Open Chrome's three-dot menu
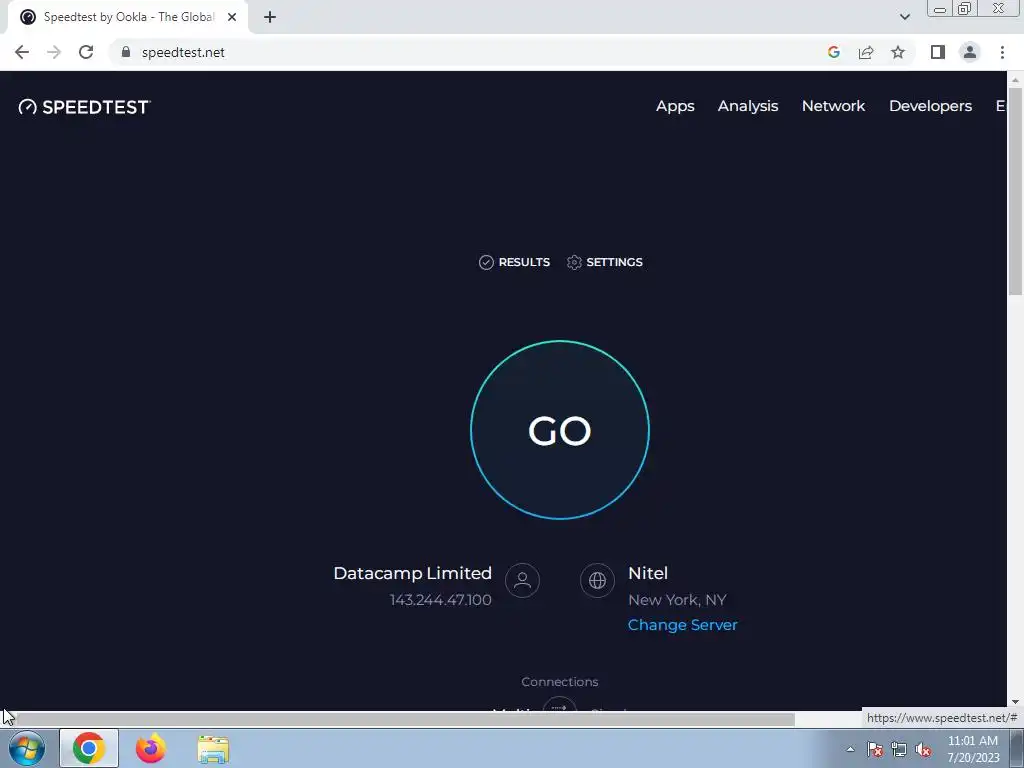This screenshot has height=768, width=1024. tap(1002, 52)
